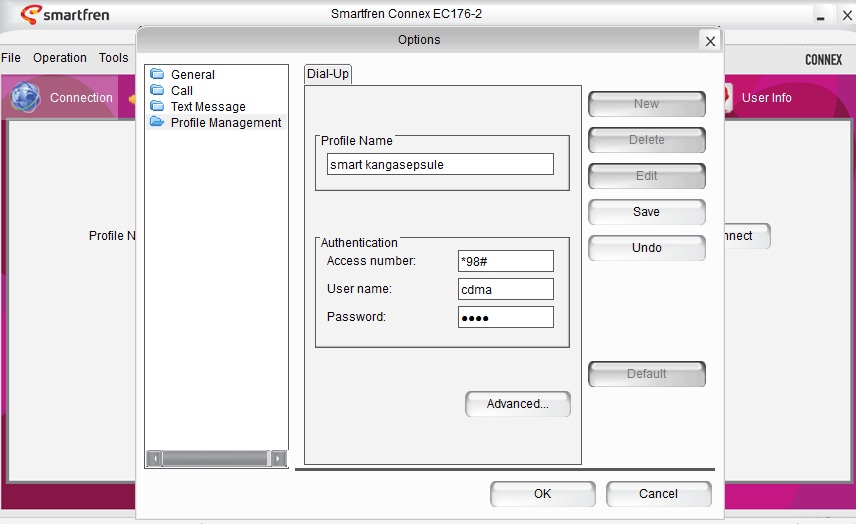Open Advanced dial-up settings
Viewport: 856px width, 524px height.
[518, 404]
